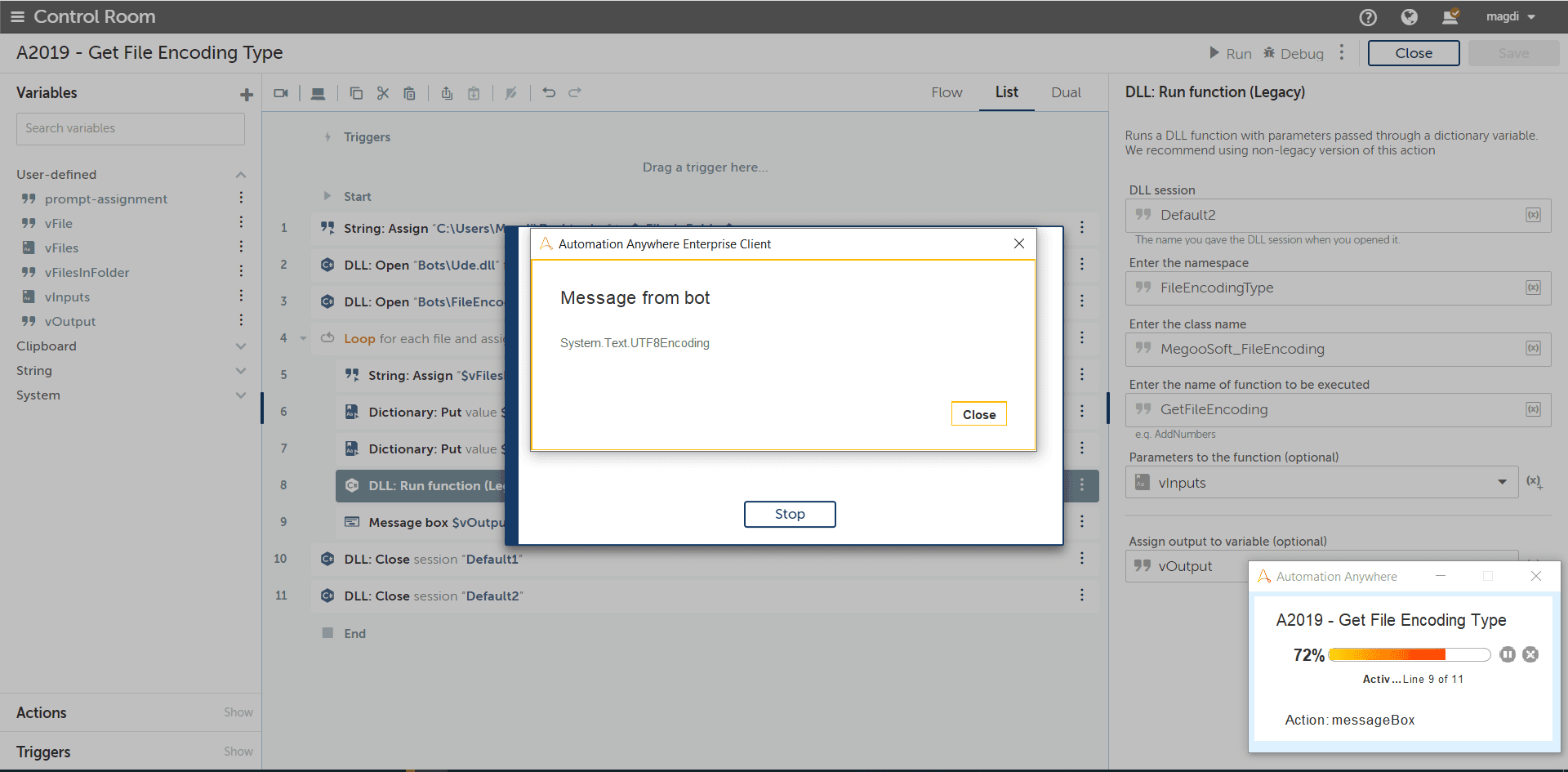Start Debug mode
1568x772 pixels.
click(x=1294, y=54)
